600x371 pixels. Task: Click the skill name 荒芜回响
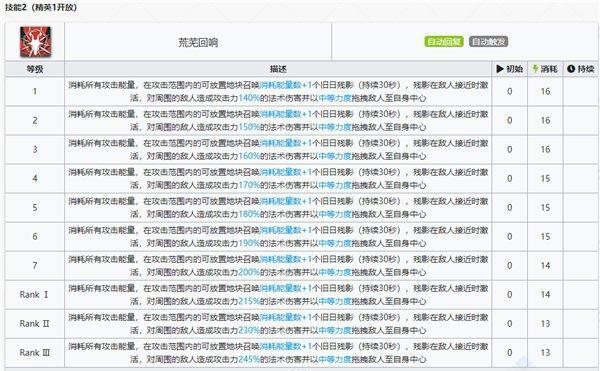click(198, 42)
